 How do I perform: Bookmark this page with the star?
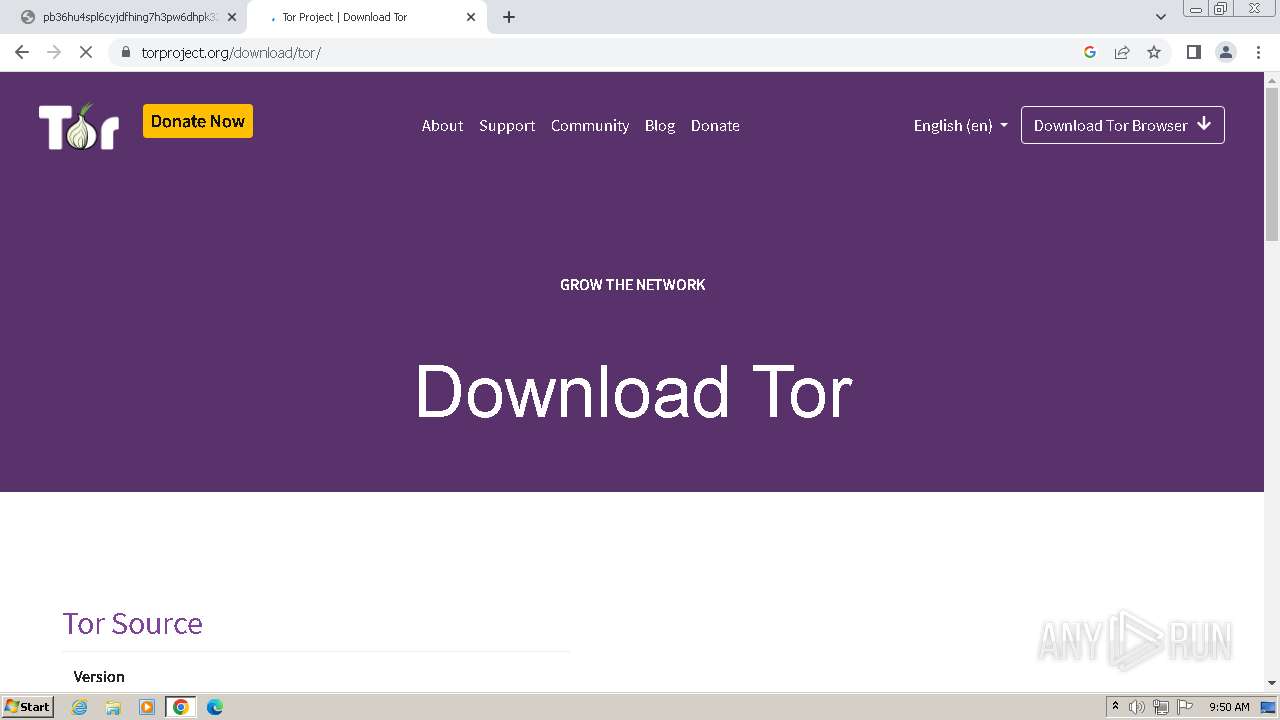(1154, 52)
